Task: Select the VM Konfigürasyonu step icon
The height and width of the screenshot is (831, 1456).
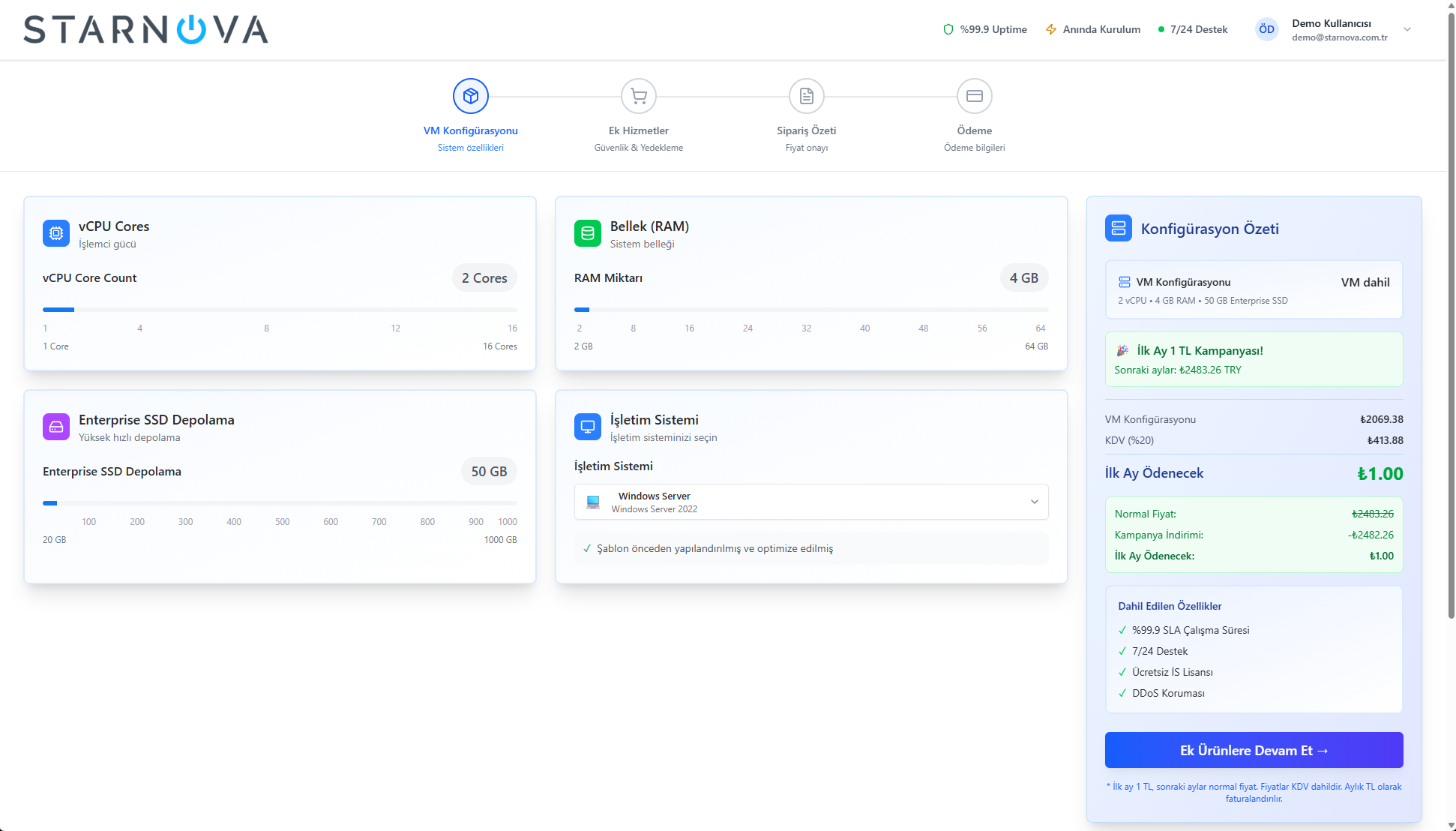Action: tap(470, 96)
